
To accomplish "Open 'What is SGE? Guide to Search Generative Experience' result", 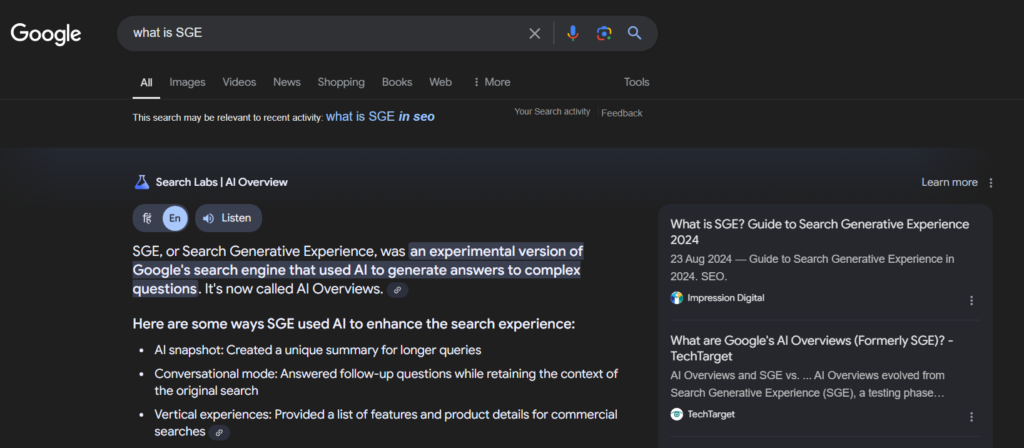I will (x=820, y=232).
